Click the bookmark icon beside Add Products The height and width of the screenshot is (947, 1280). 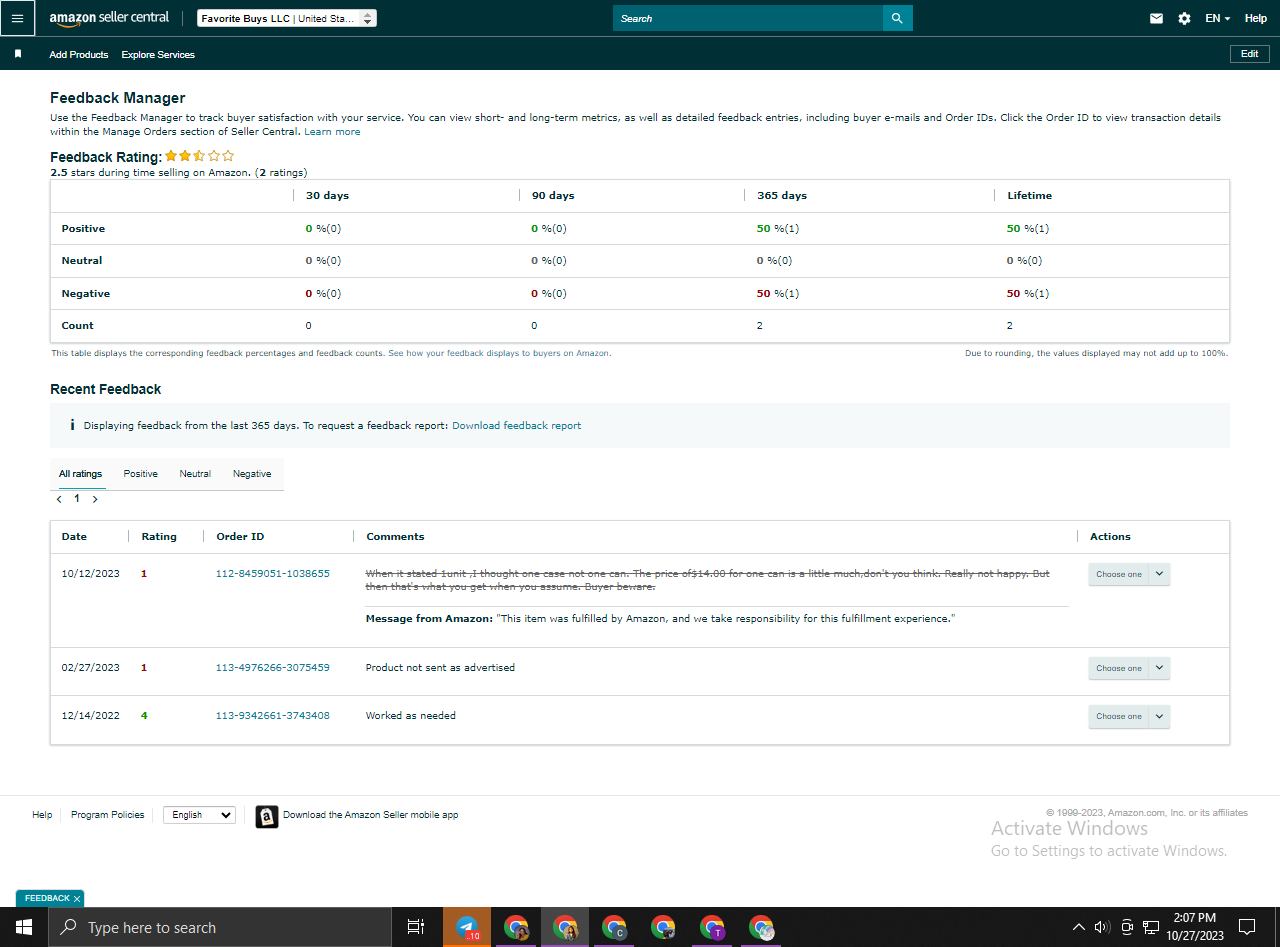pyautogui.click(x=18, y=54)
